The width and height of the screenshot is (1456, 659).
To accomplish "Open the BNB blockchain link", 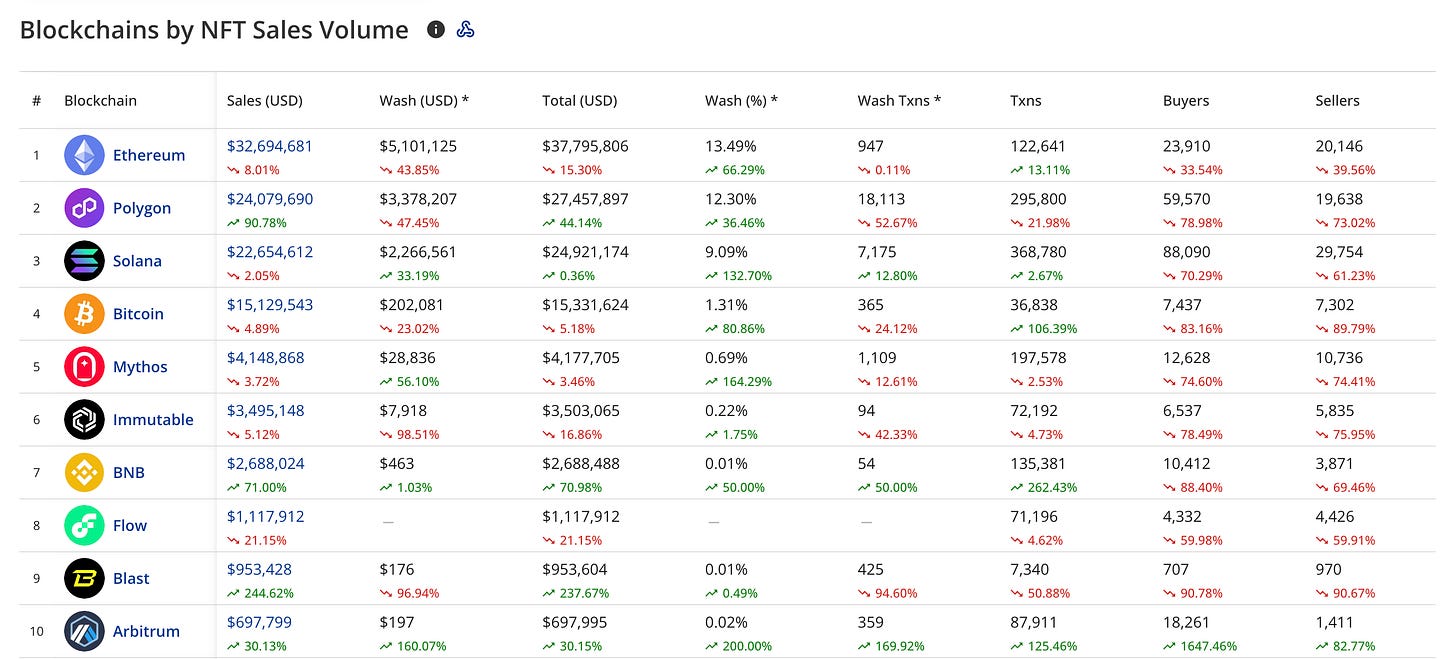I will click(129, 472).
